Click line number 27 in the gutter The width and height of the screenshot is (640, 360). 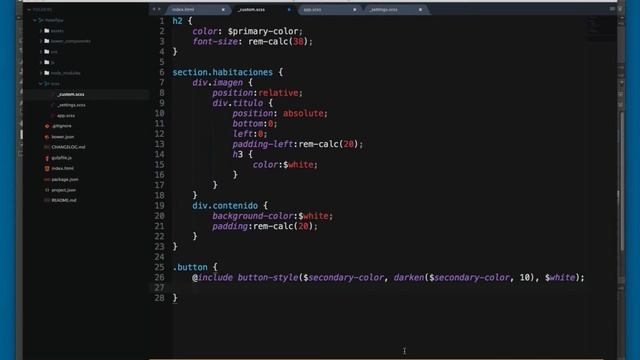[x=160, y=288]
